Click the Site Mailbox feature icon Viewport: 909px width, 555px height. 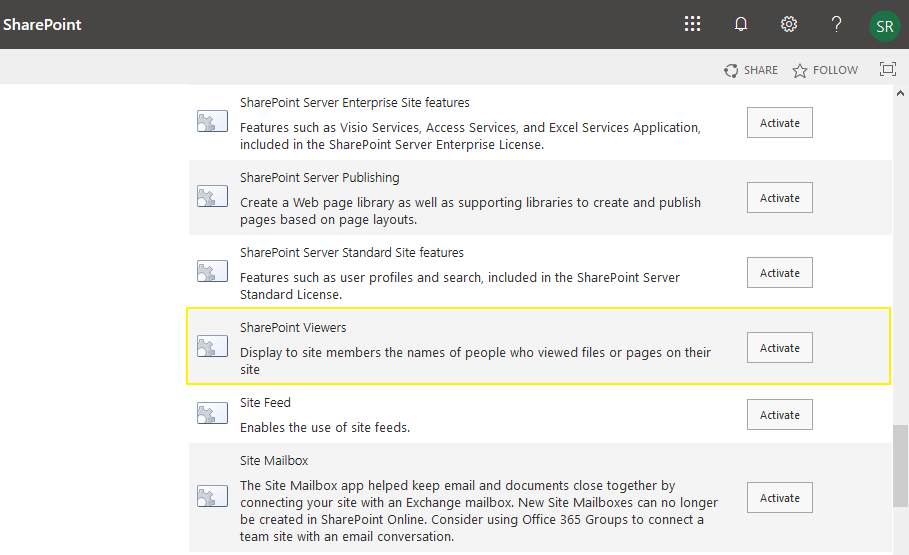(212, 497)
